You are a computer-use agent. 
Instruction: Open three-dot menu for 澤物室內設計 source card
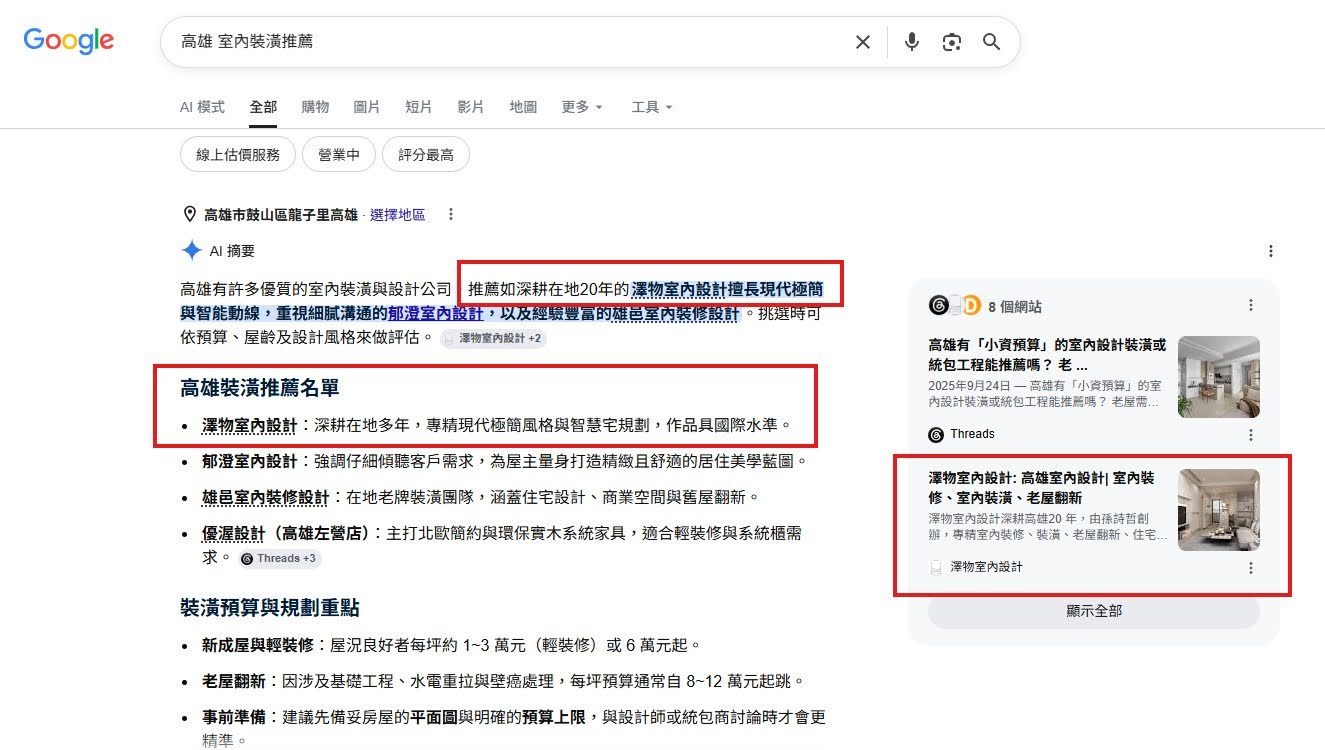pos(1251,568)
